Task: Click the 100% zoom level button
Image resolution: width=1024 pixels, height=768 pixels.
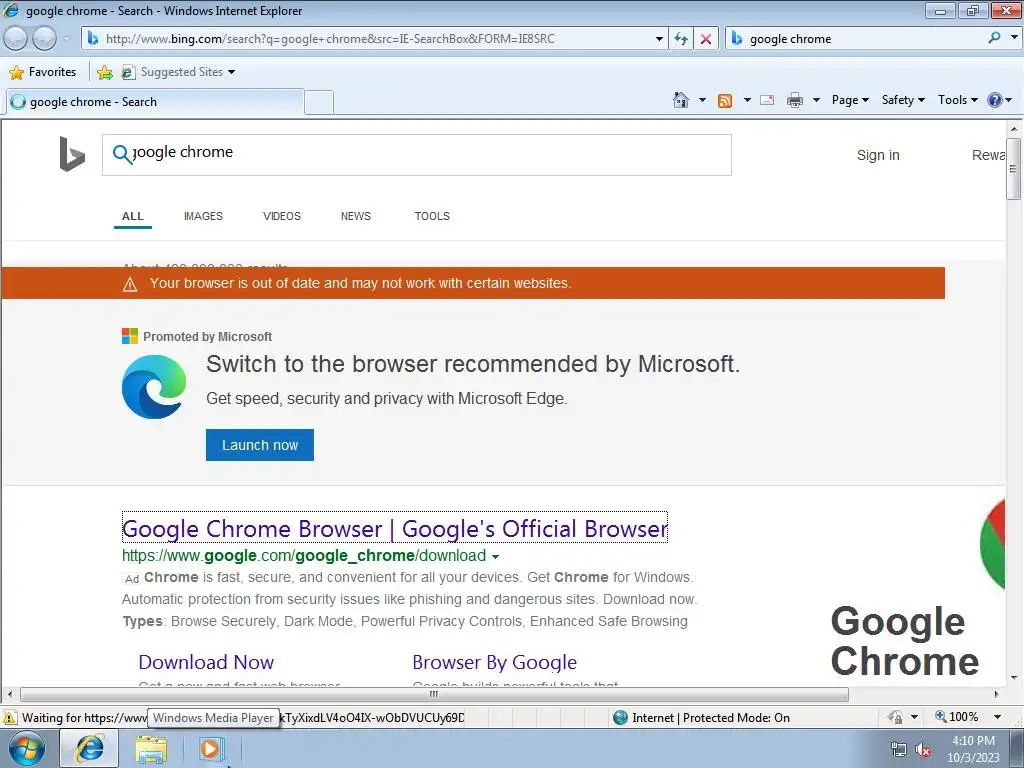Action: coord(957,717)
